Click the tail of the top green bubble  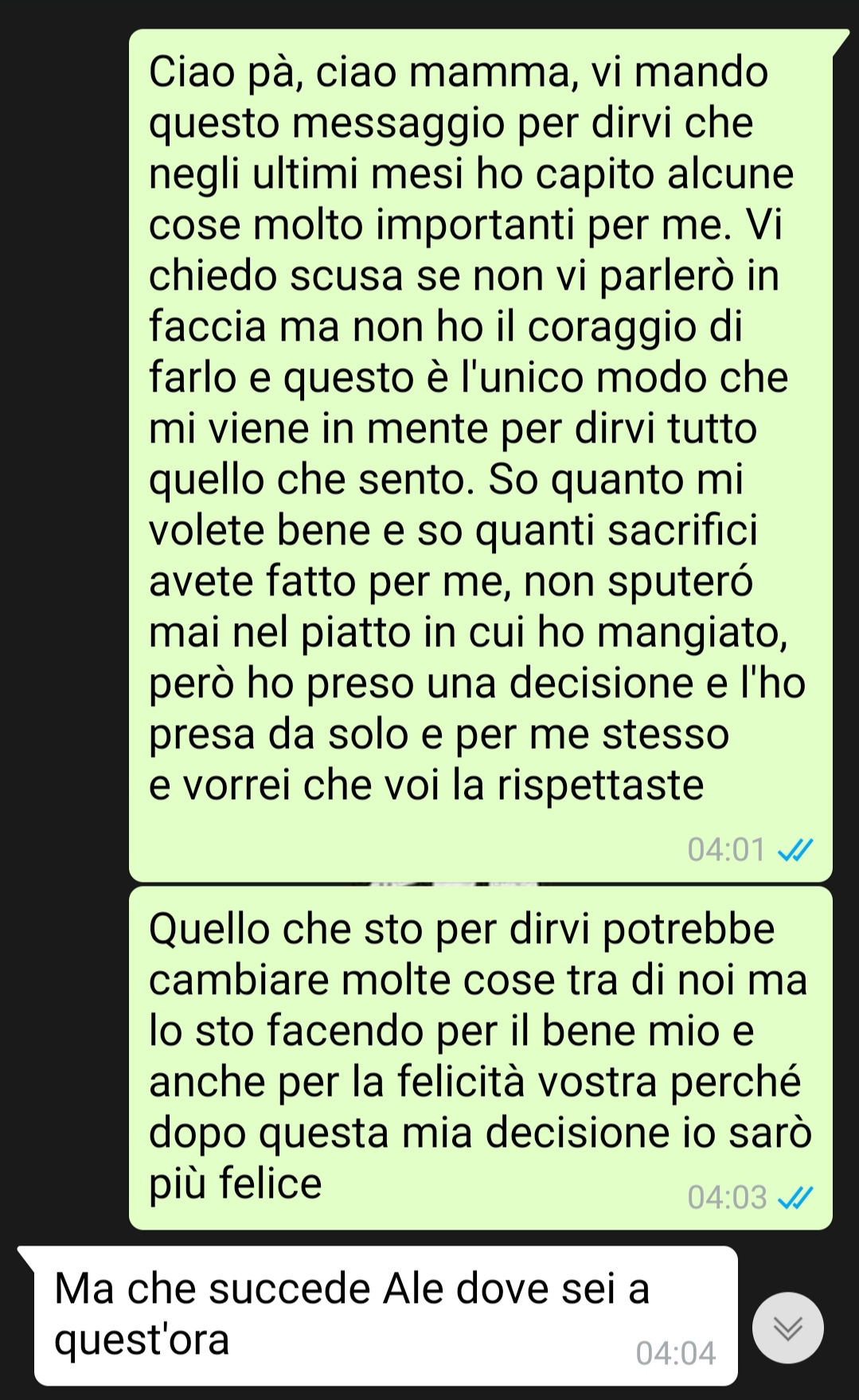(840, 41)
